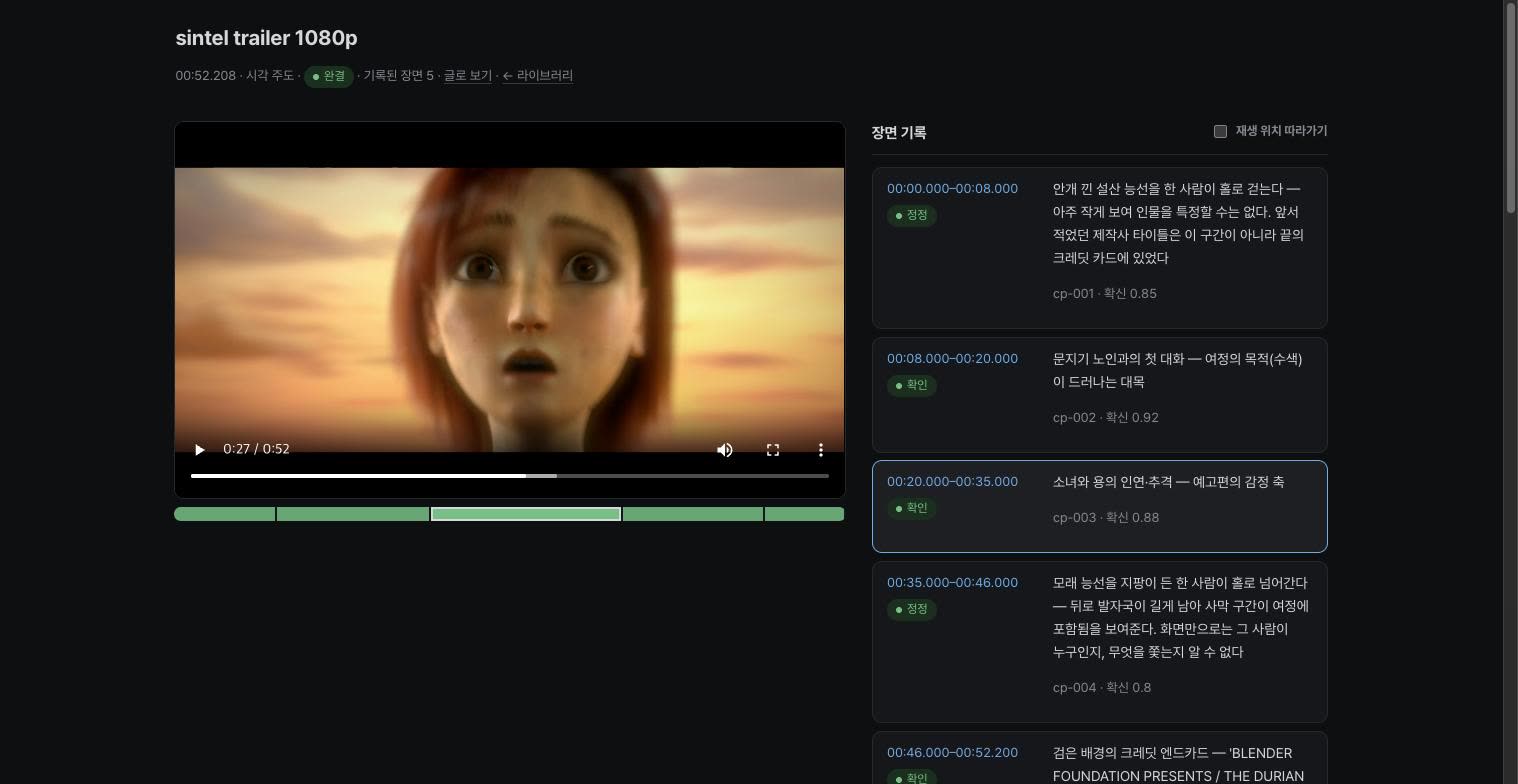Screen dimensions: 1518x784
Task: Click timestamp 00:46.000–00:52.200
Action: click(x=952, y=753)
